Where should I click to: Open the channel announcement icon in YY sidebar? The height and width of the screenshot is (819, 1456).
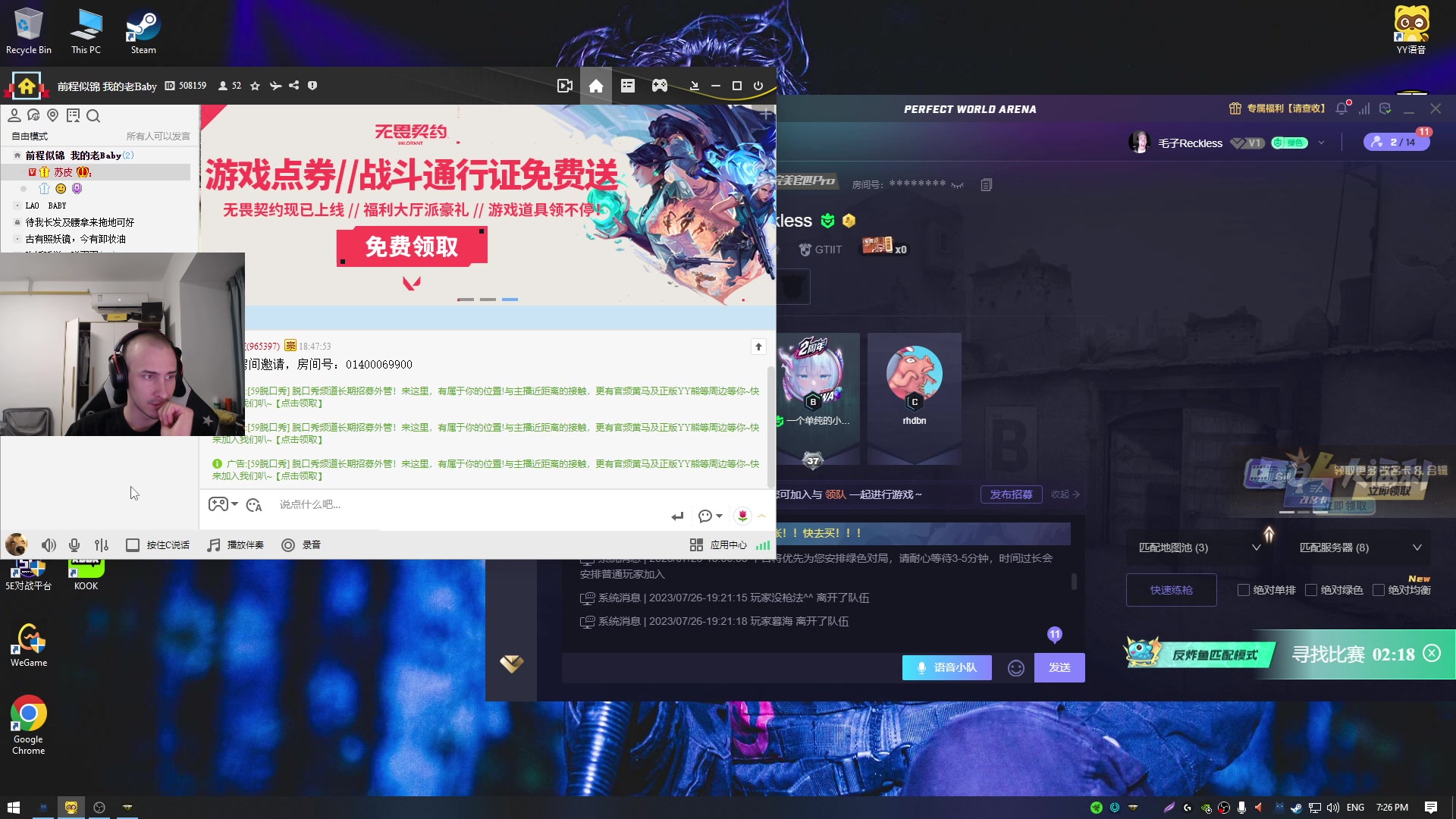(73, 115)
